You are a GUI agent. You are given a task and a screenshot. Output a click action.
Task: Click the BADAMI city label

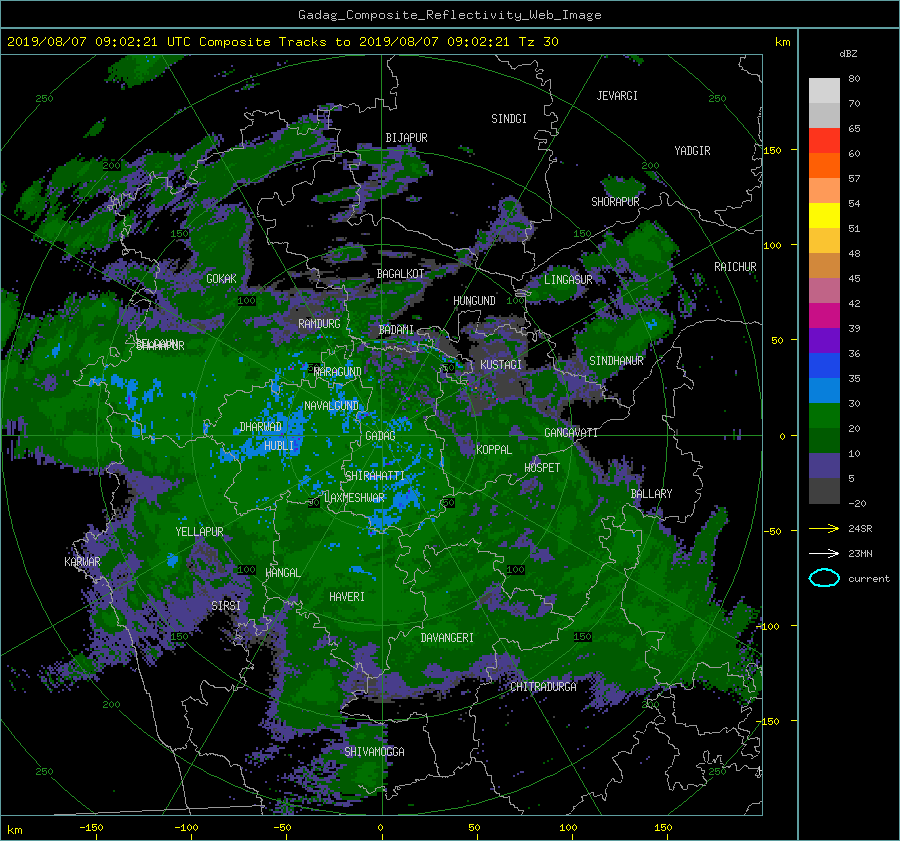point(396,330)
